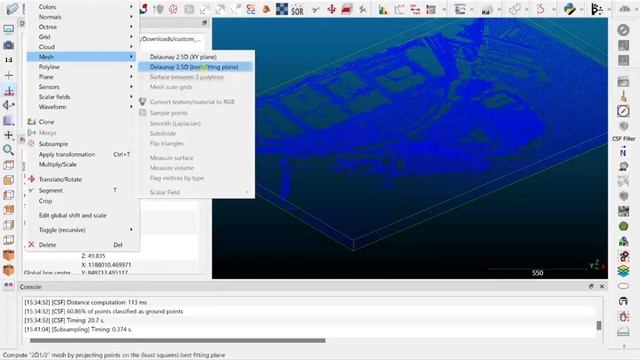Screen dimensions: 640x360
Task: Click the ground points classified console line
Action: point(104,311)
